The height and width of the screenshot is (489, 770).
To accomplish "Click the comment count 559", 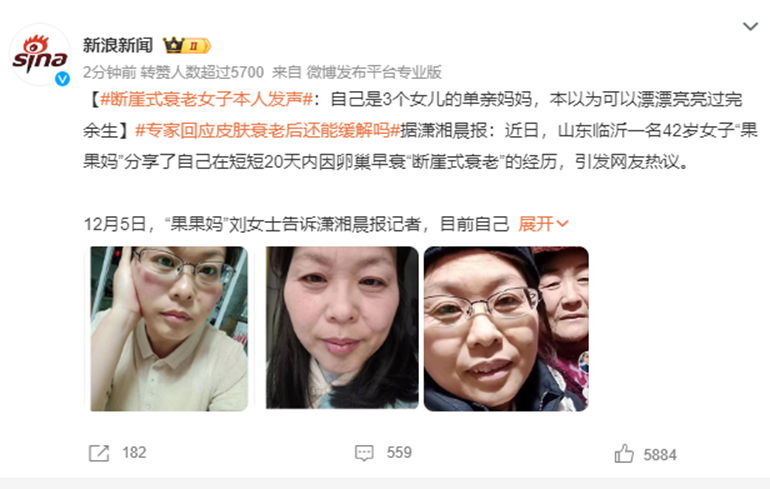I will tap(399, 453).
